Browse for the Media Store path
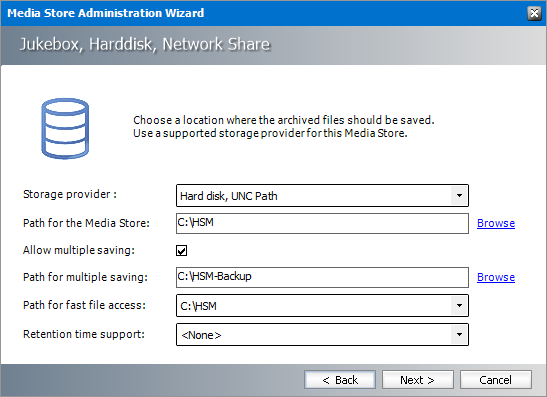The image size is (547, 397). tap(496, 223)
